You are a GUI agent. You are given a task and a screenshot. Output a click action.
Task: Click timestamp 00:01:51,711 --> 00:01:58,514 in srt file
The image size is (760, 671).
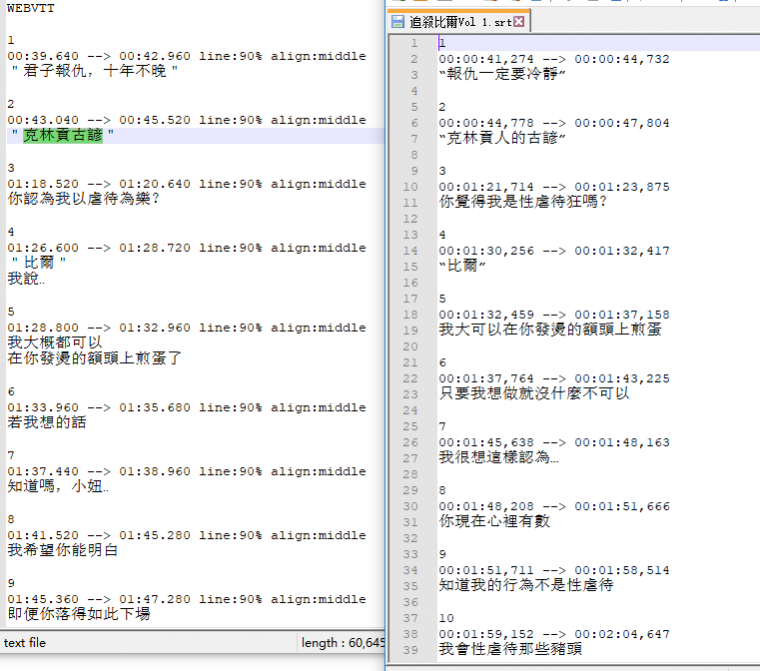click(554, 571)
